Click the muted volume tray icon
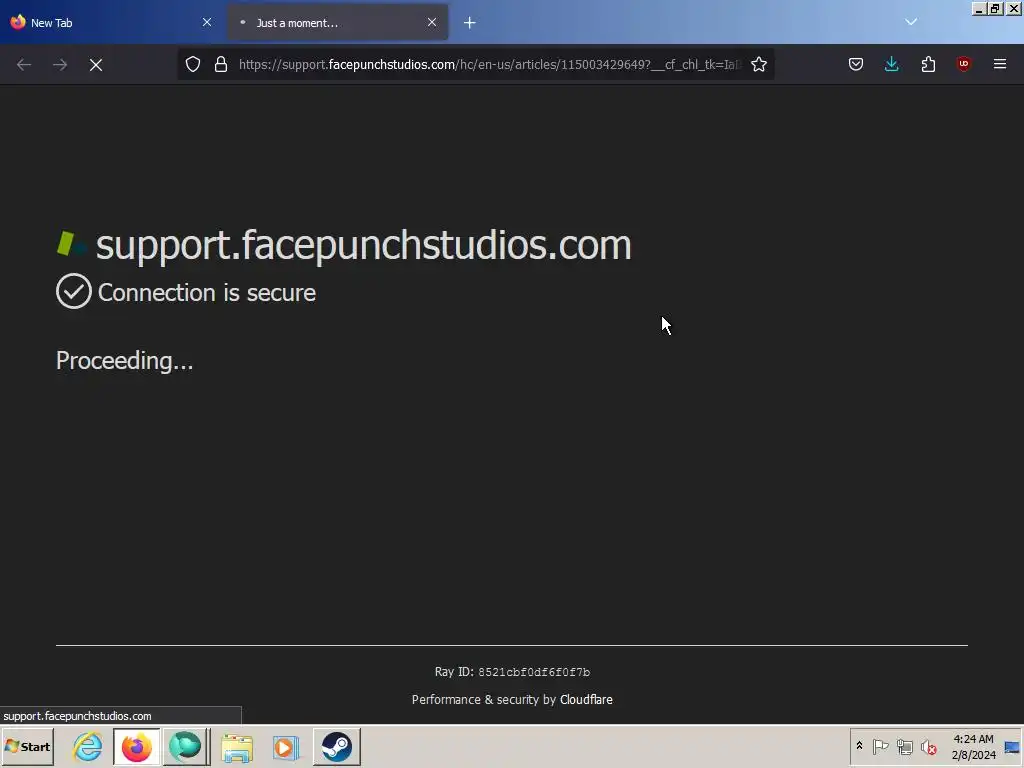The width and height of the screenshot is (1024, 768). [928, 746]
